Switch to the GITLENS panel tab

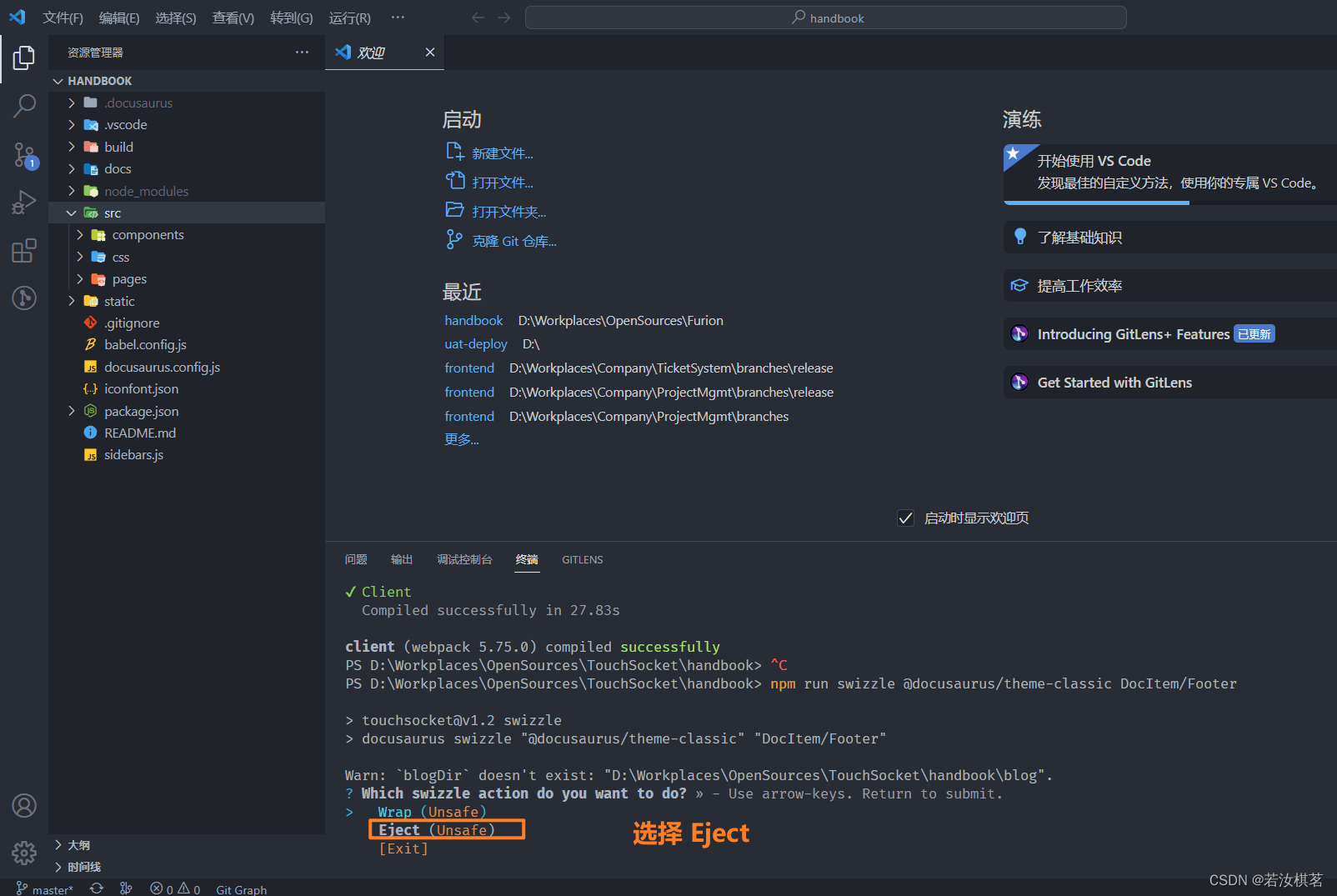(582, 559)
